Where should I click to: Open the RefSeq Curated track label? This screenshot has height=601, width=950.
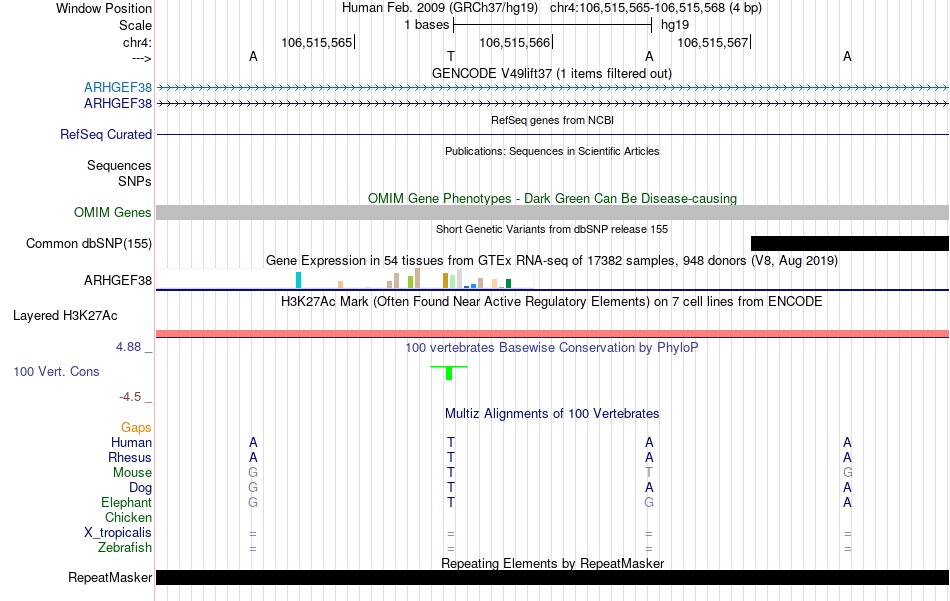pos(106,134)
